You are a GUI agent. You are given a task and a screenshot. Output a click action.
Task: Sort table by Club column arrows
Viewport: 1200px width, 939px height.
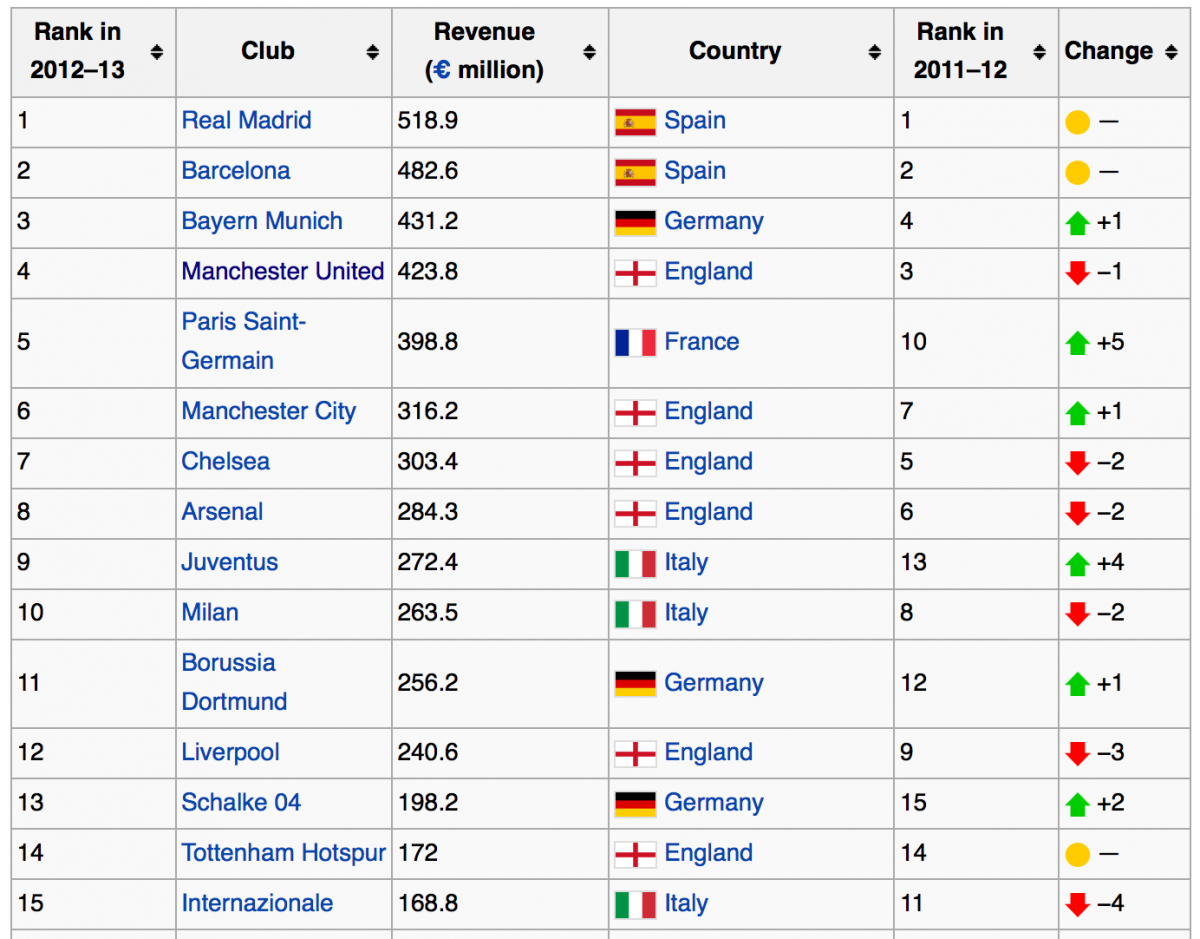372,52
